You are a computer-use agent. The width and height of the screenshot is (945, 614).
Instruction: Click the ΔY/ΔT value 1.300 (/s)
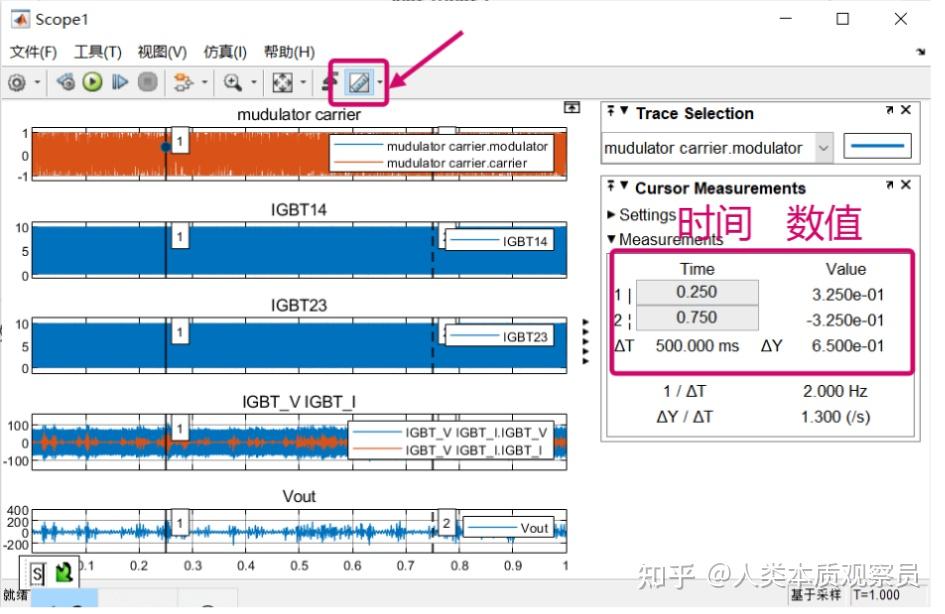coord(835,417)
